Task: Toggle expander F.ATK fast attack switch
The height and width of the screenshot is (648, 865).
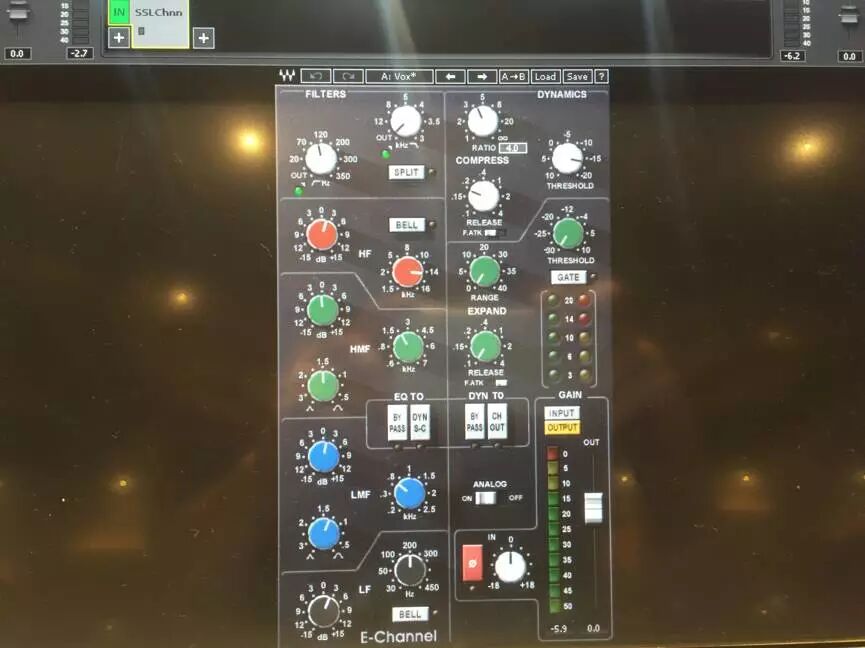Action: point(500,382)
